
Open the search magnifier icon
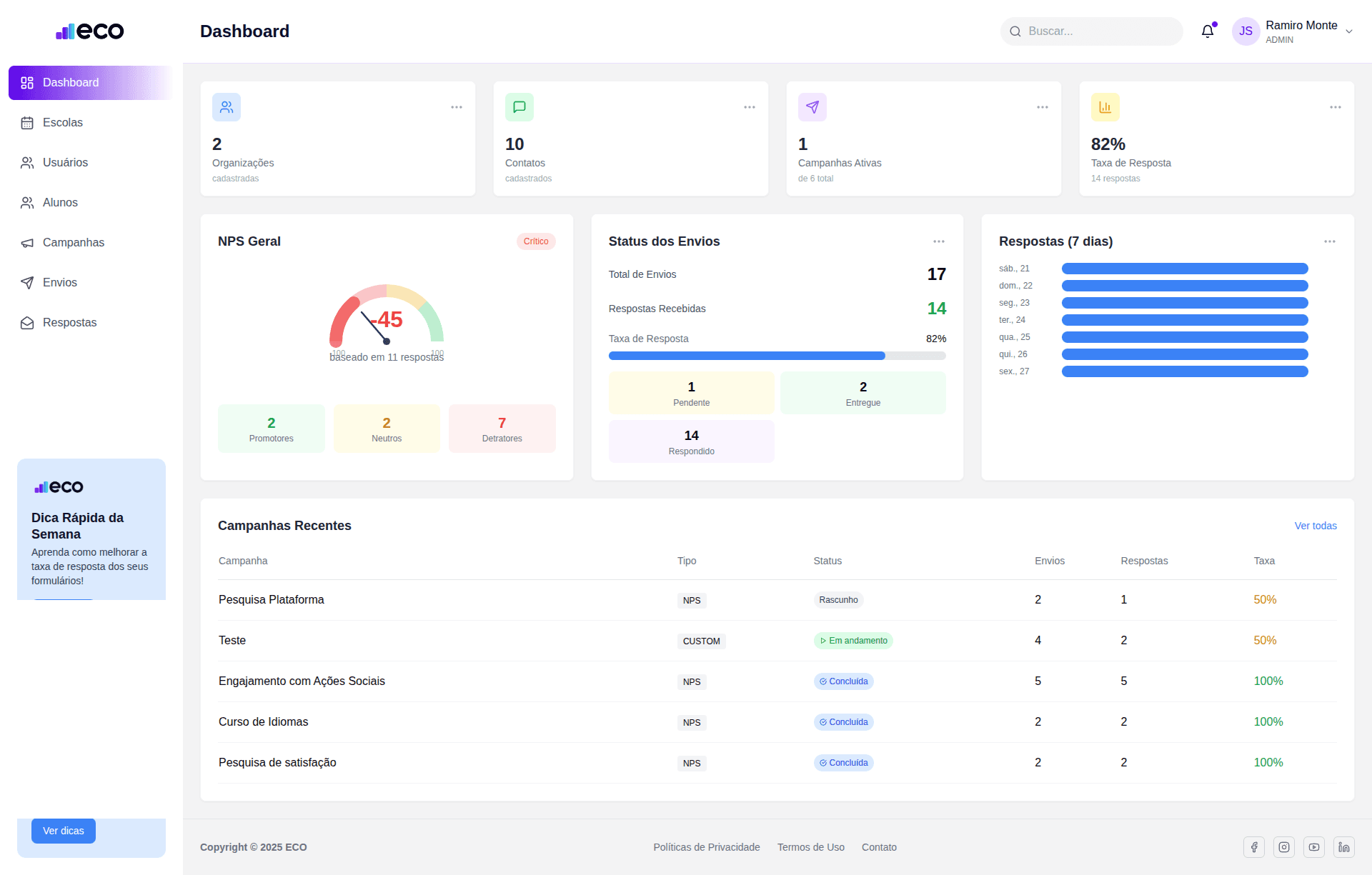click(1015, 31)
